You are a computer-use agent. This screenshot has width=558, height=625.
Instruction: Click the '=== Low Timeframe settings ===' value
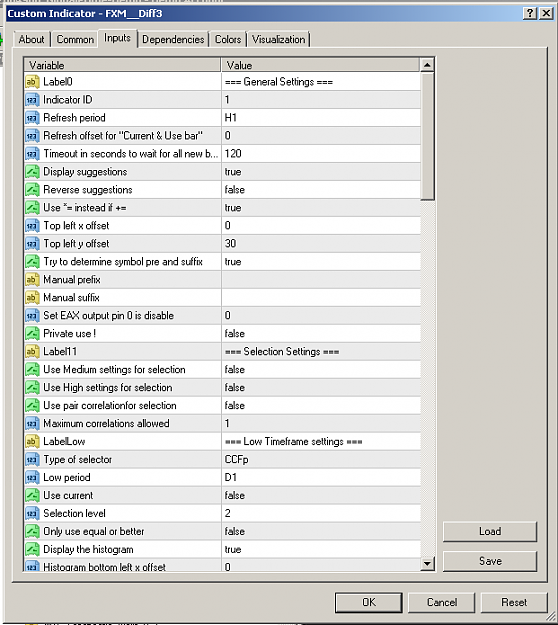click(294, 441)
